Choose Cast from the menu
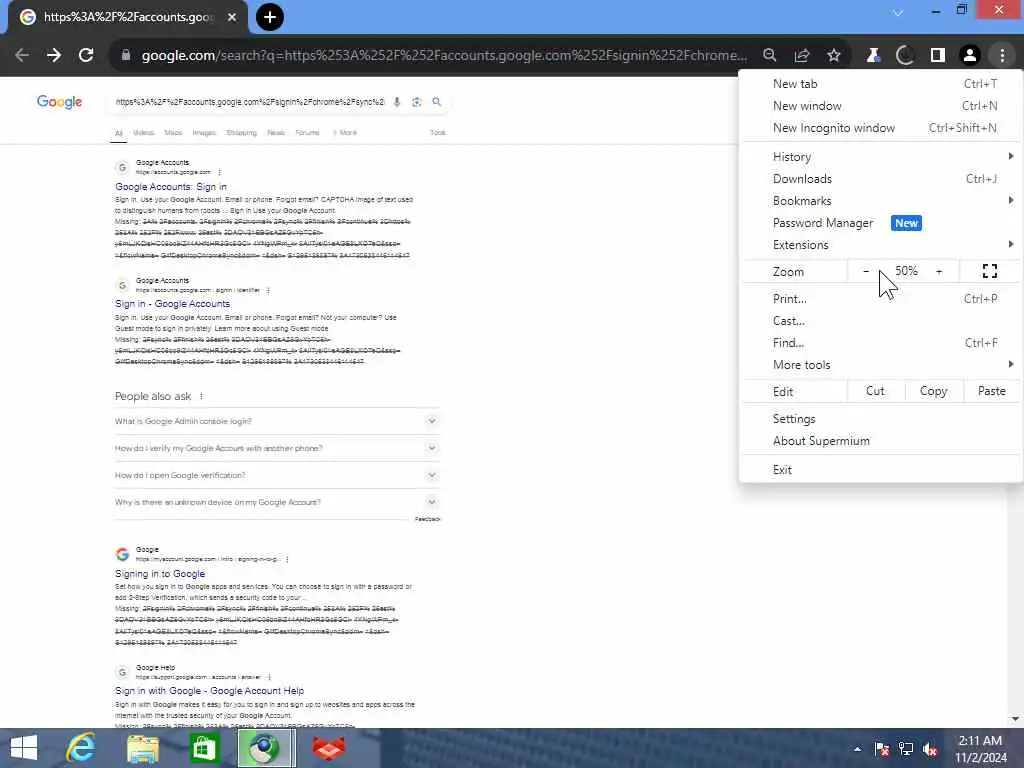The width and height of the screenshot is (1024, 768). pyautogui.click(x=880, y=321)
